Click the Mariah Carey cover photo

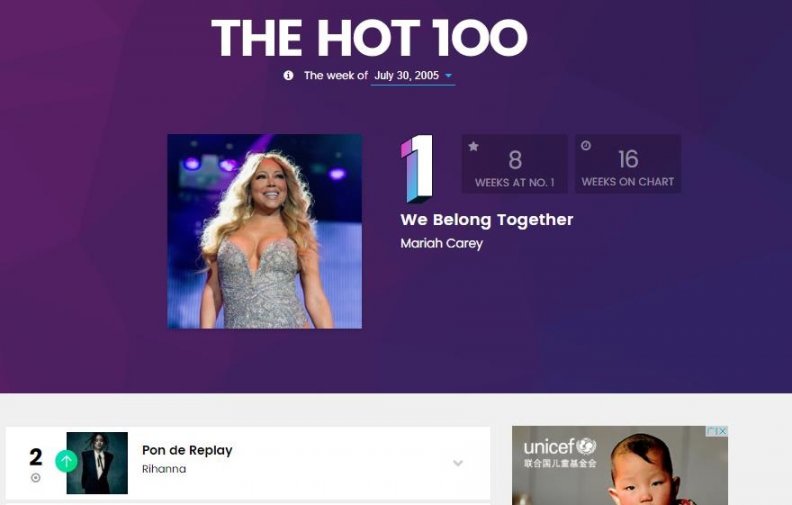coord(265,231)
